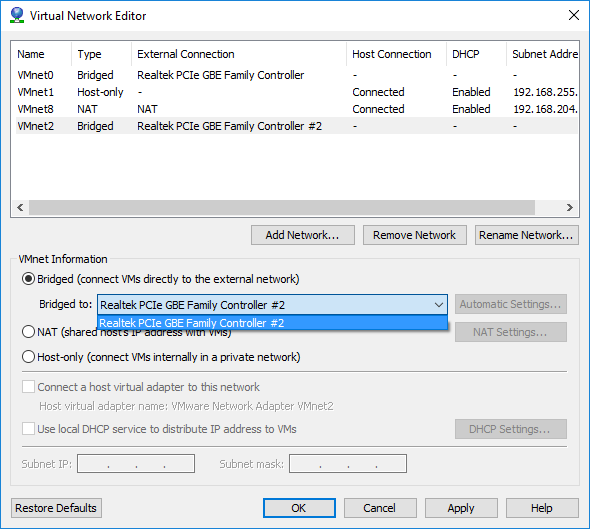The image size is (590, 529).
Task: Confirm with the OK button
Action: tap(299, 508)
